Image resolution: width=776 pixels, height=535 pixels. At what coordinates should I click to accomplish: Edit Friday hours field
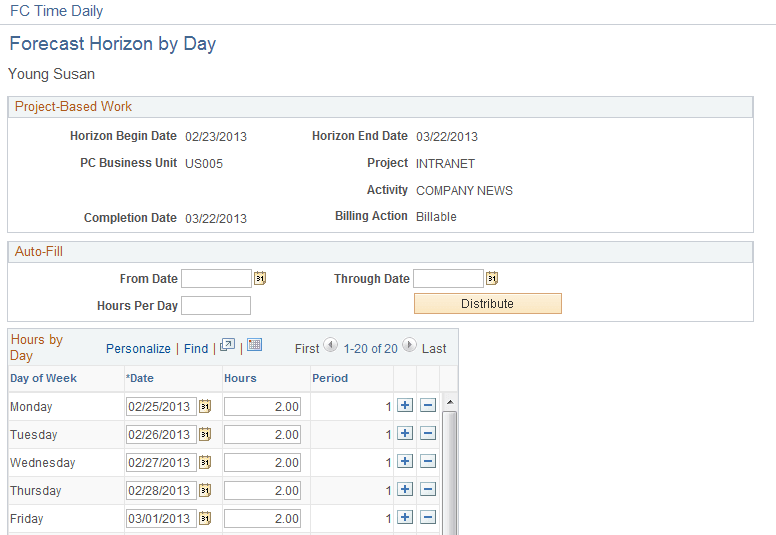click(x=262, y=519)
